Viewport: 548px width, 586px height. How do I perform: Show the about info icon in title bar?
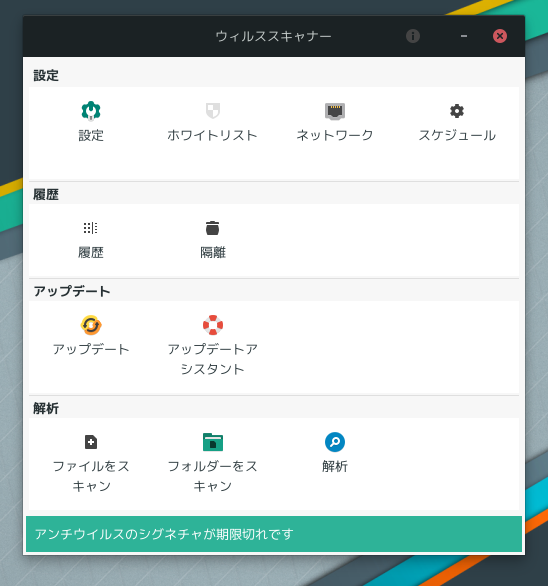click(x=413, y=36)
